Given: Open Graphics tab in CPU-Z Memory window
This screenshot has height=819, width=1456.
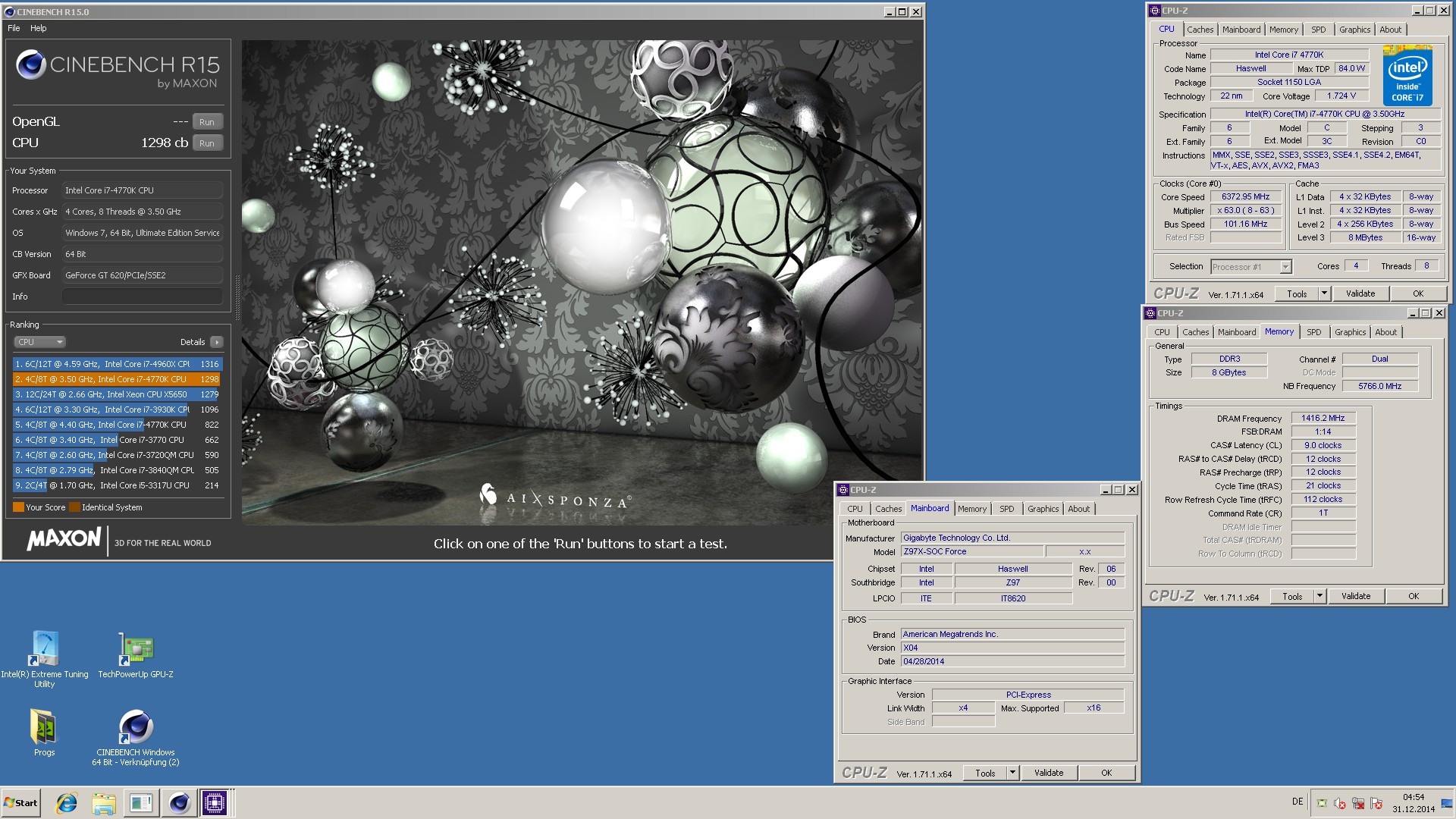Looking at the screenshot, I should (1350, 332).
